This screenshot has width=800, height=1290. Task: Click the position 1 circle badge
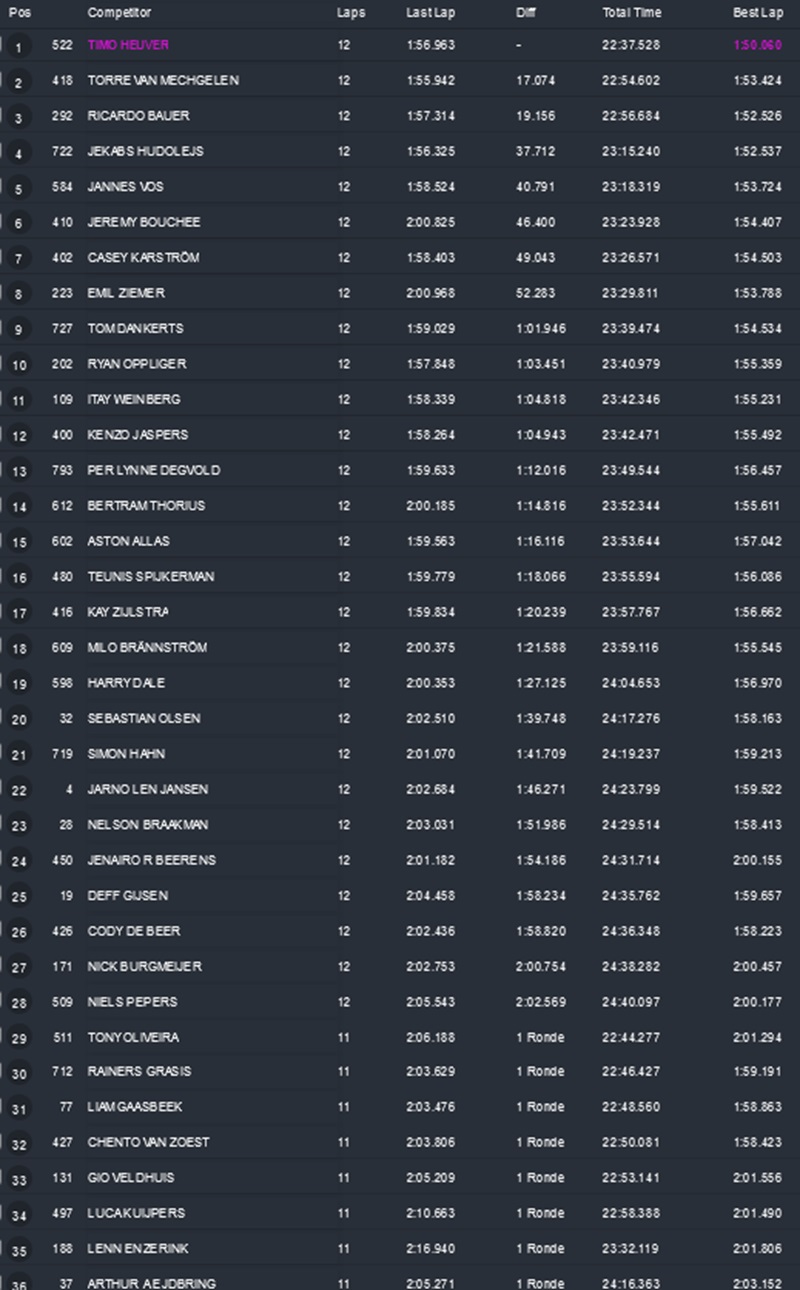[x=18, y=47]
